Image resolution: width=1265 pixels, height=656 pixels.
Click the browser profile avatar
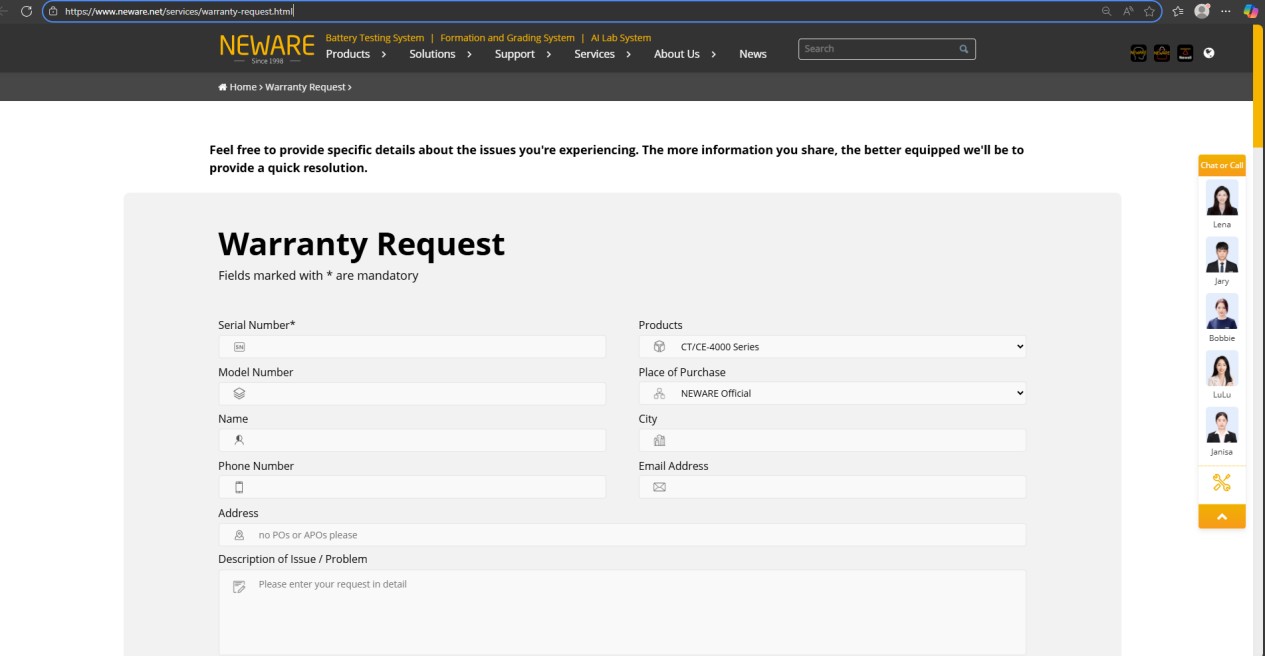1202,11
